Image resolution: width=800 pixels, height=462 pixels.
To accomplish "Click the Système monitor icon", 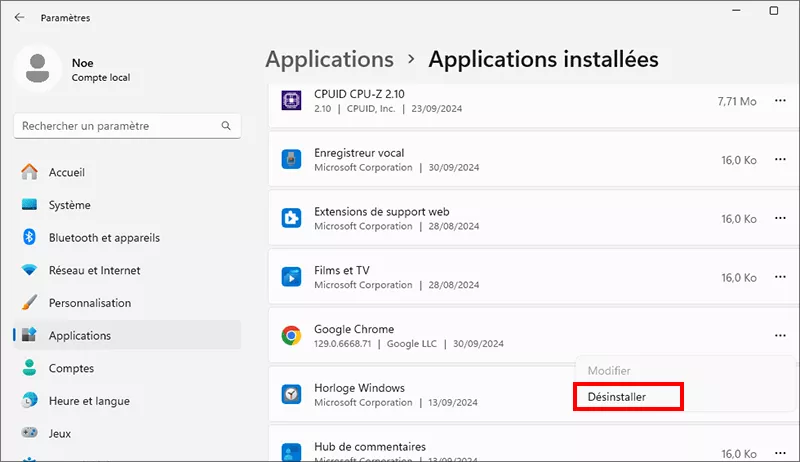I will 30,204.
